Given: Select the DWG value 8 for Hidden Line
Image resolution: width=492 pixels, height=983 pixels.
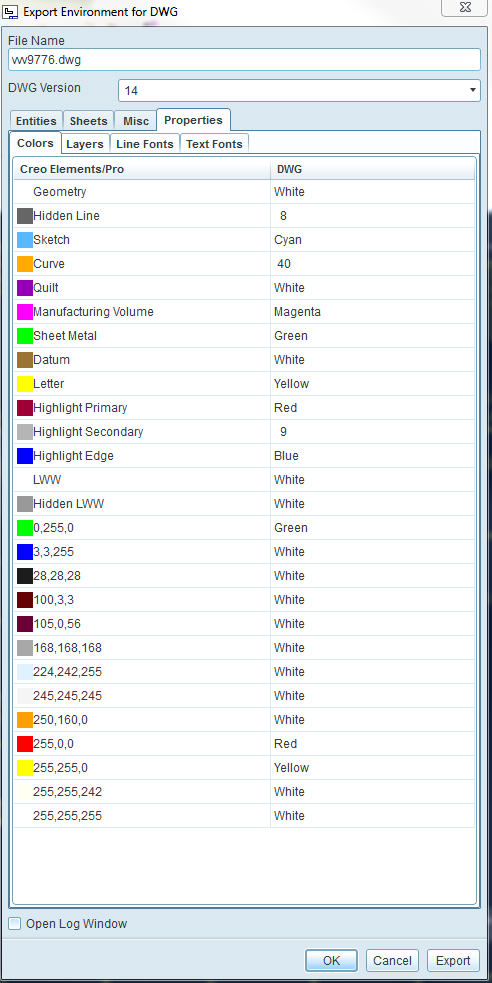Looking at the screenshot, I should [283, 216].
